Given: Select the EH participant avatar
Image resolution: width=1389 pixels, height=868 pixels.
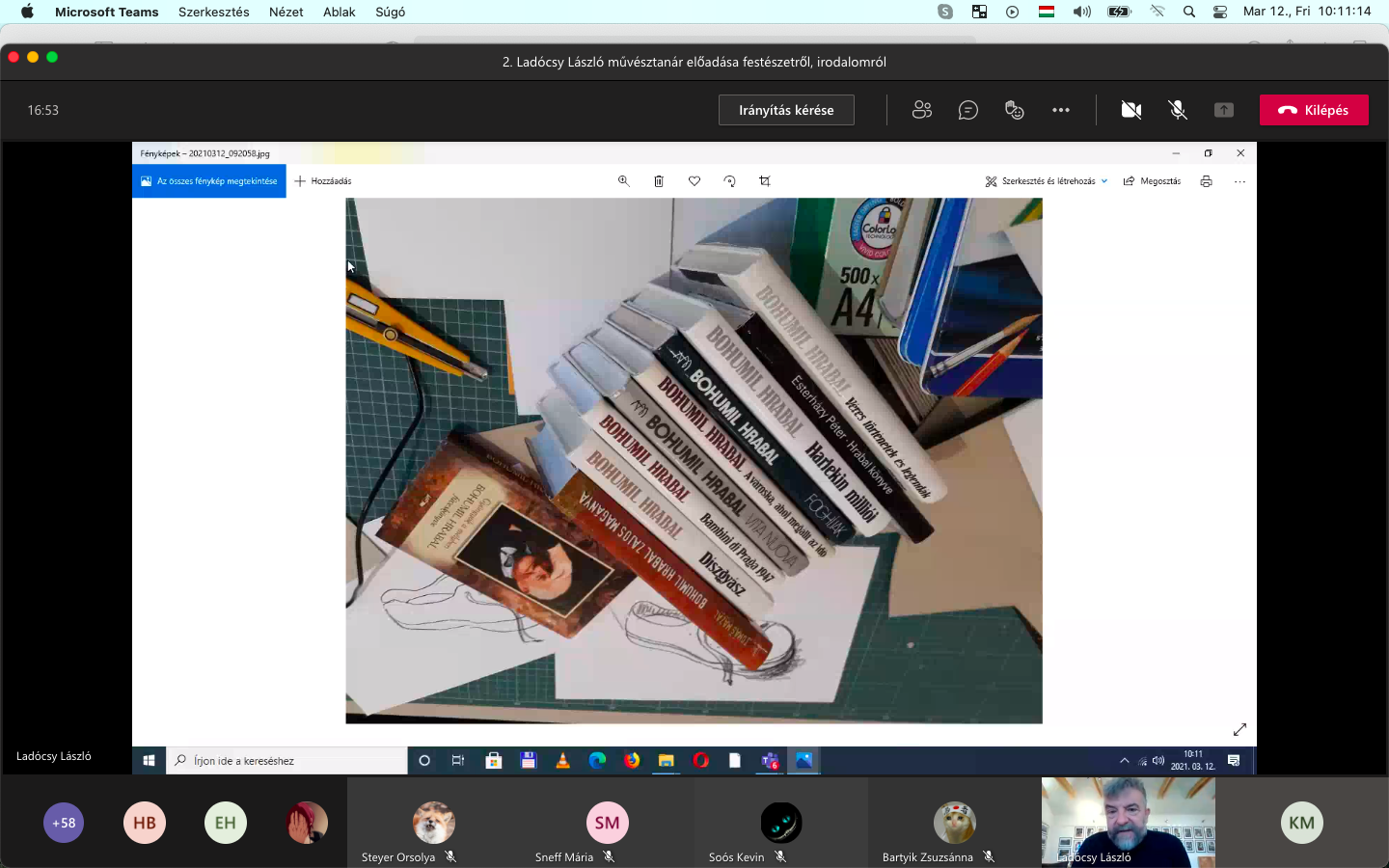Looking at the screenshot, I should click(x=226, y=823).
